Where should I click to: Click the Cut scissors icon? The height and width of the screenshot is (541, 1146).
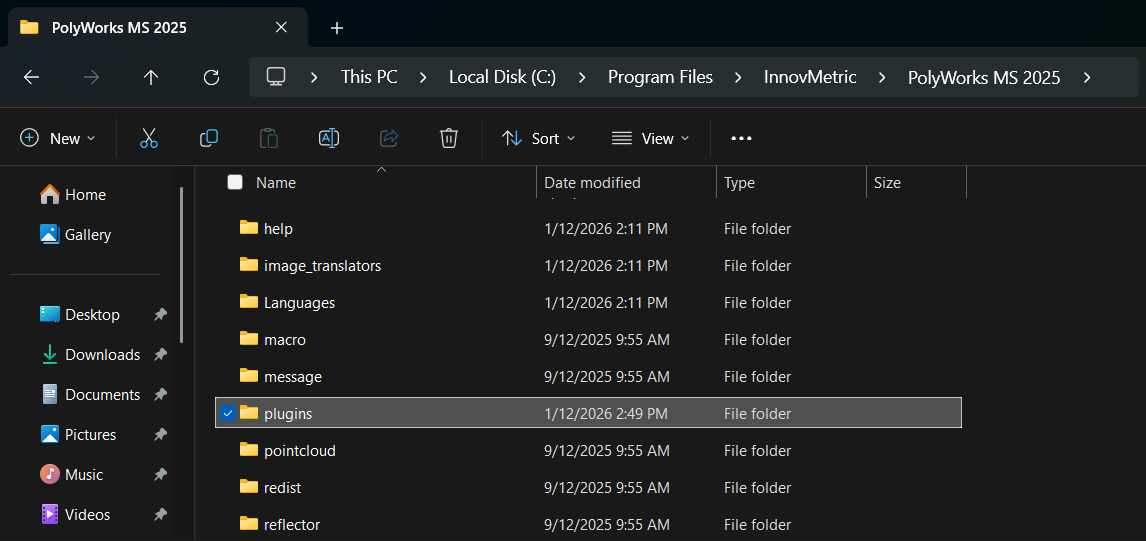[x=149, y=138]
